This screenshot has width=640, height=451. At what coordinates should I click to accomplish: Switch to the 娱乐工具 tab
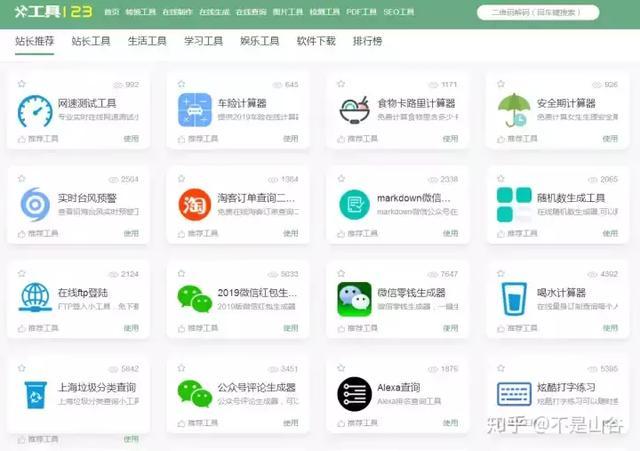(260, 41)
